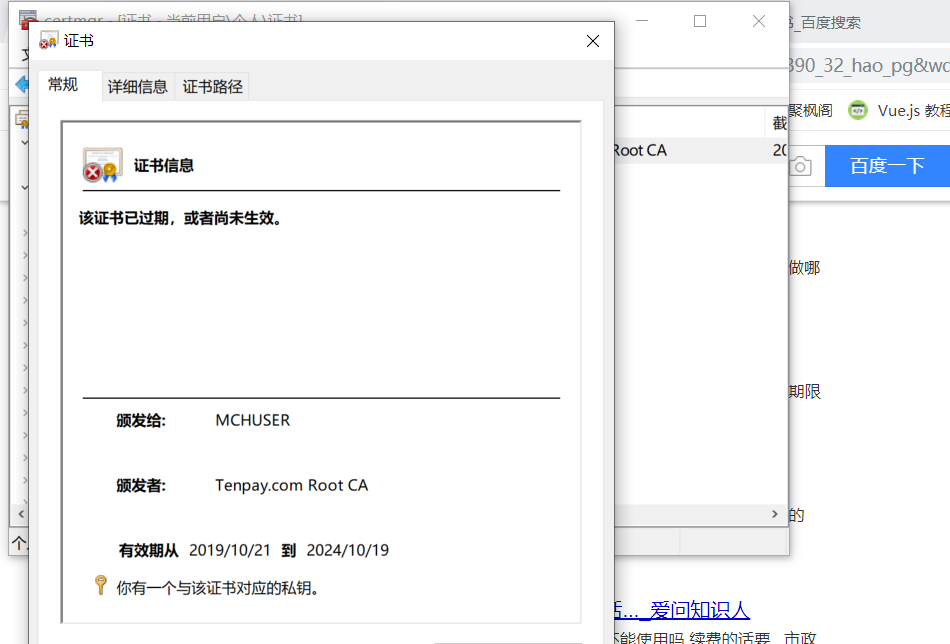Click the warning text 该证书已过期，或者尚未生效
950x644 pixels.
180,218
